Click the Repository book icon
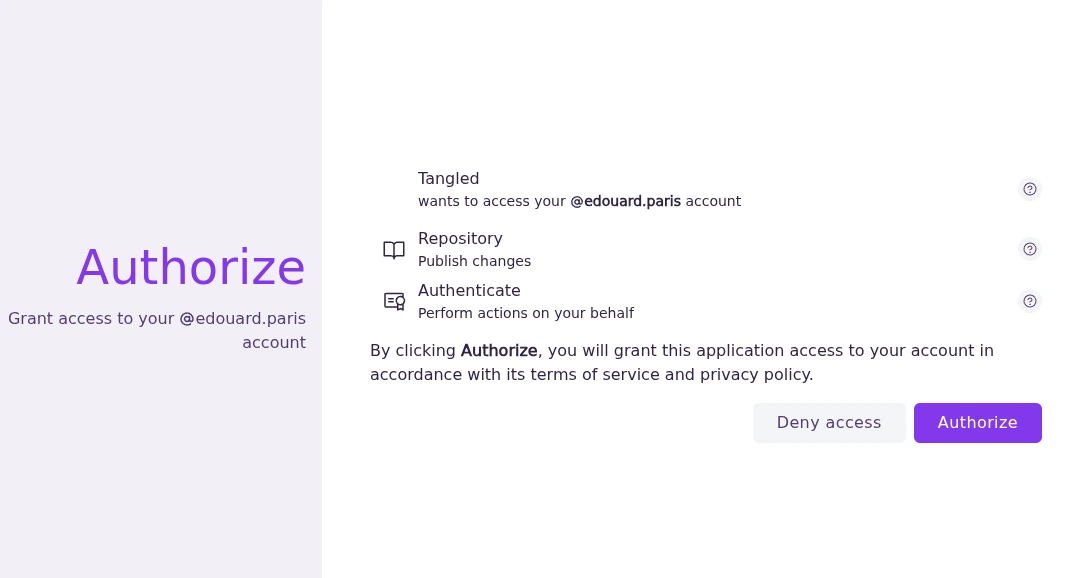The height and width of the screenshot is (578, 1088). click(394, 250)
